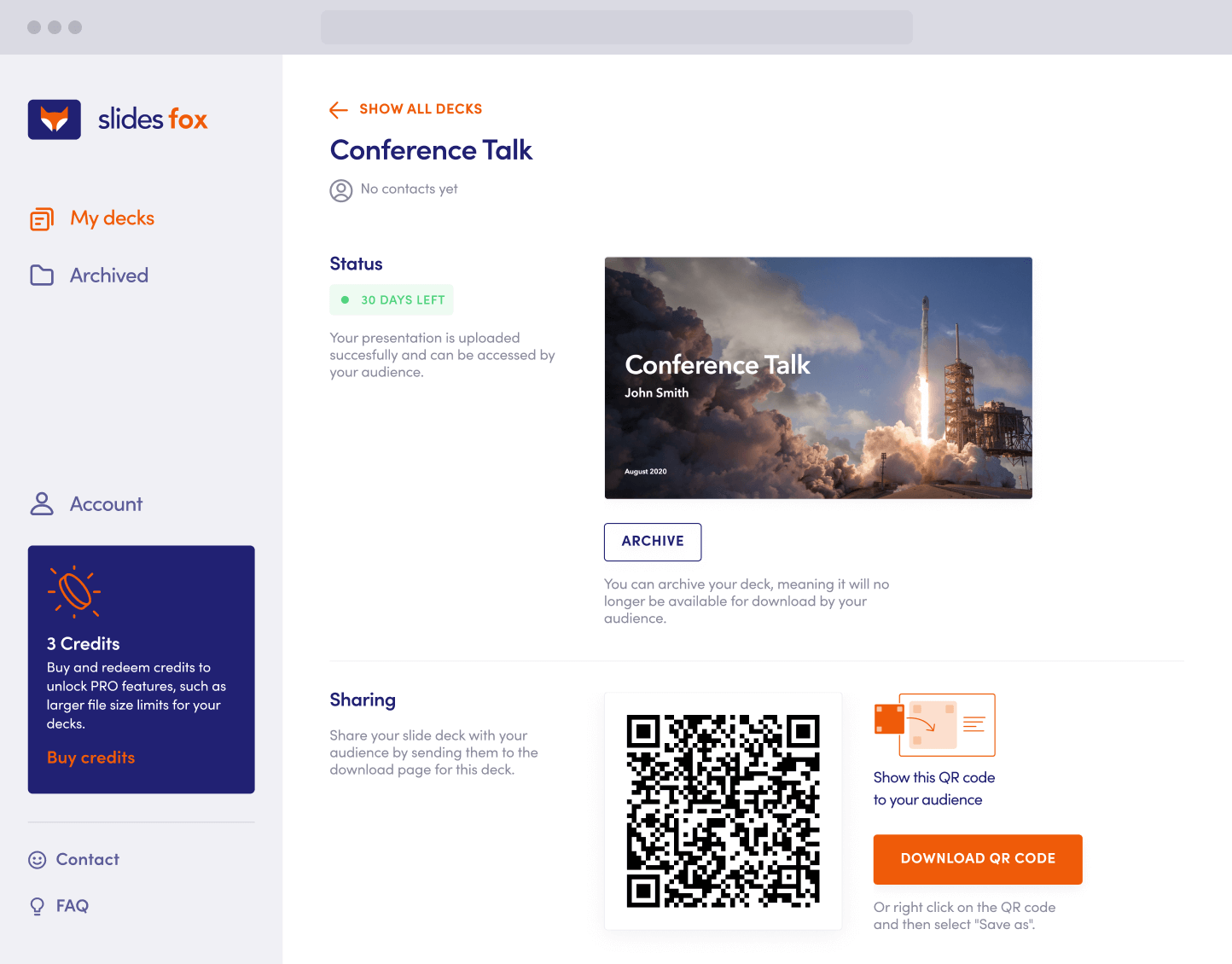The image size is (1232, 964).
Task: Click the back arrow icon
Action: pos(339,109)
